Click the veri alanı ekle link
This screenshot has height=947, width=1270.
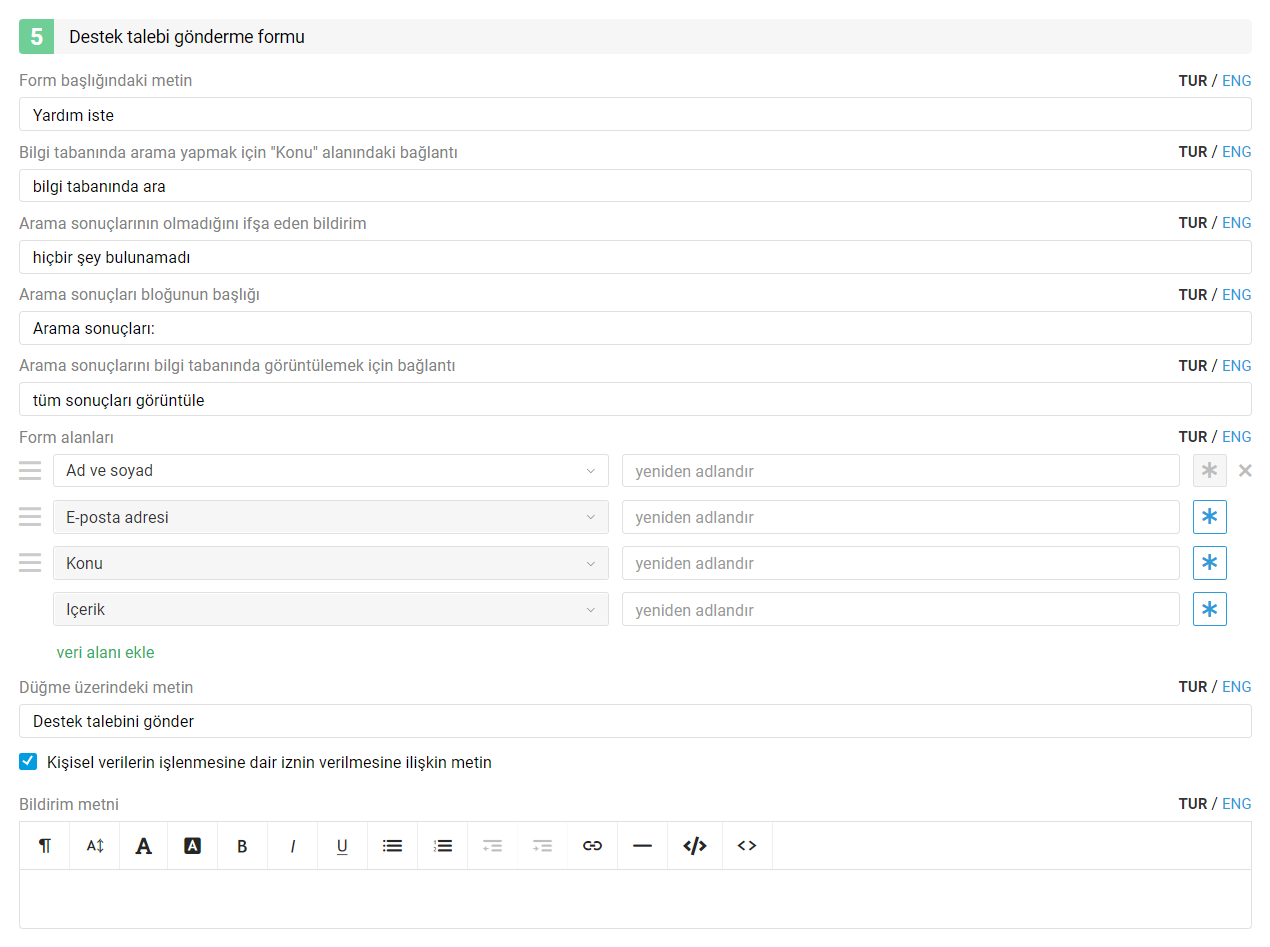click(105, 653)
